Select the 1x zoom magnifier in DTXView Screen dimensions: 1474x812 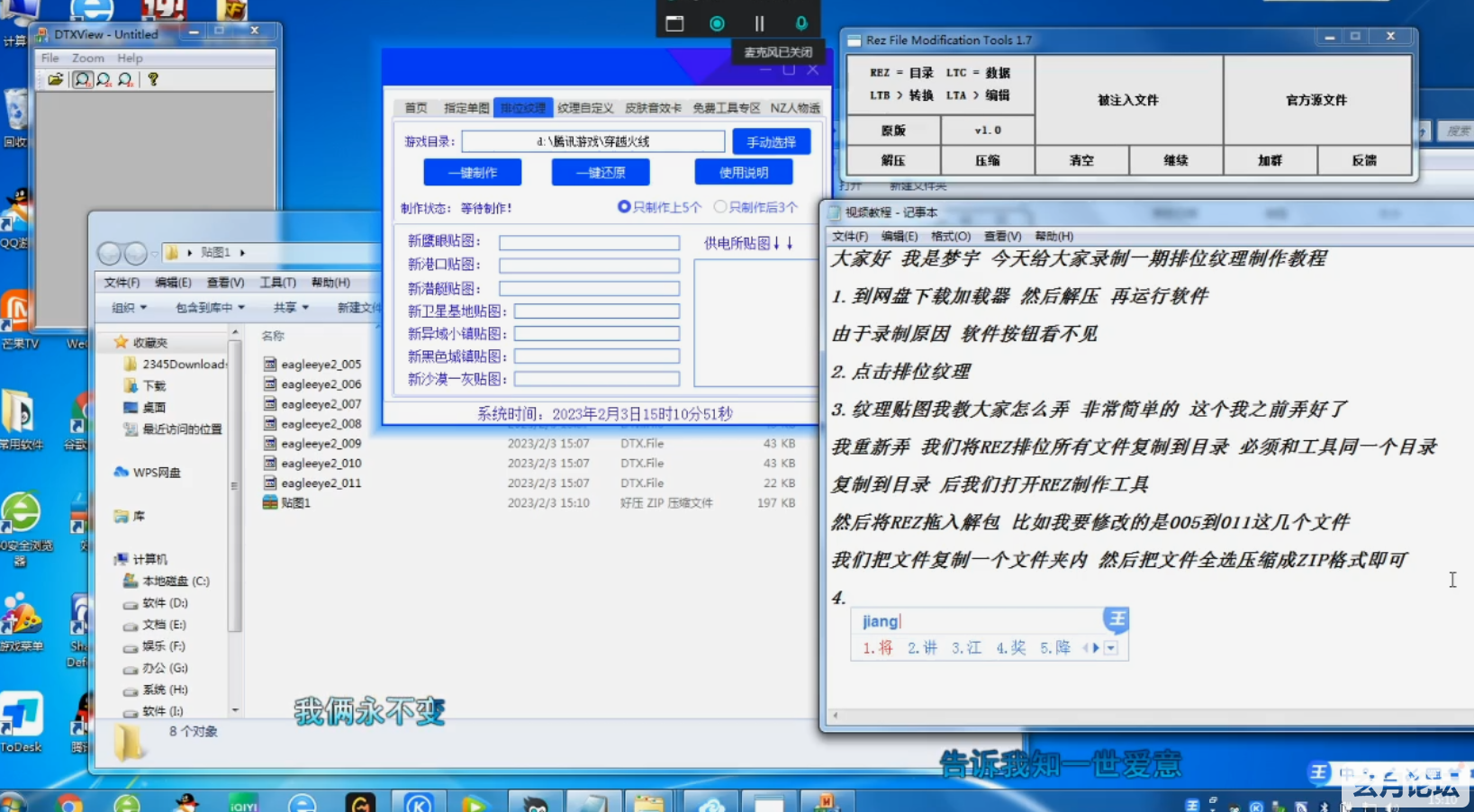[x=82, y=79]
